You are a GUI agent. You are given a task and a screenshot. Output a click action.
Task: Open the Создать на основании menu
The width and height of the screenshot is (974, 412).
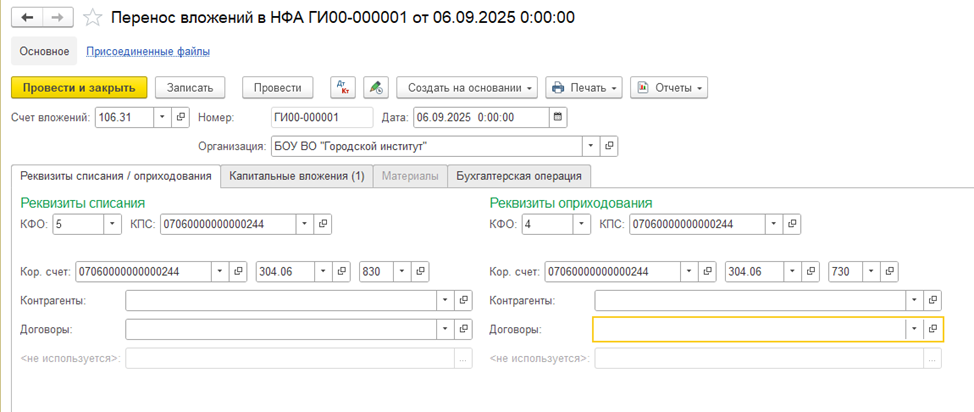[467, 88]
